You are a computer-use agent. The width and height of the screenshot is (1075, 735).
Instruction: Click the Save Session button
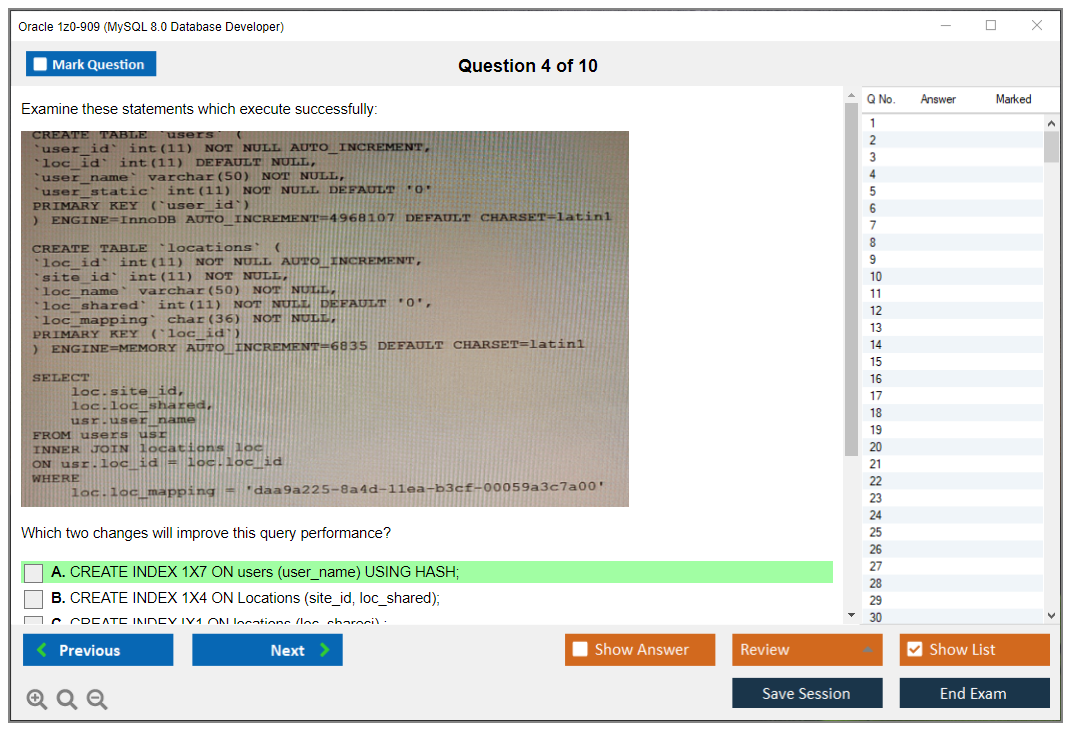pyautogui.click(x=807, y=694)
